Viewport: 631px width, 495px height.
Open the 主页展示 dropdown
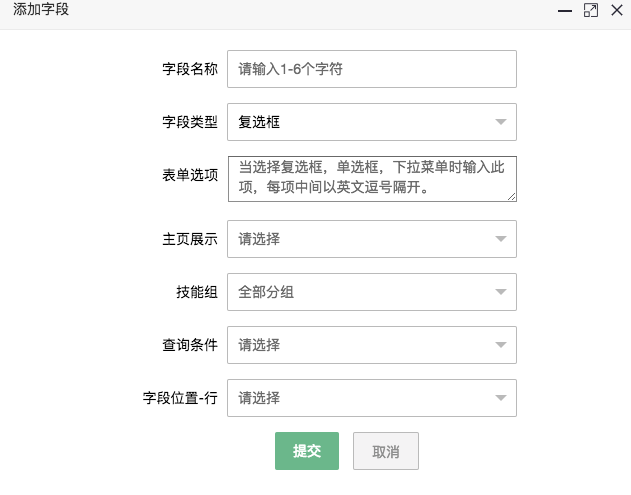(x=372, y=239)
